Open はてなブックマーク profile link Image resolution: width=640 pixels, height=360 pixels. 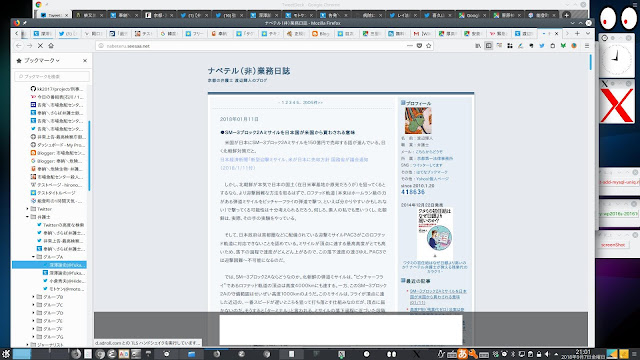pyautogui.click(x=432, y=172)
